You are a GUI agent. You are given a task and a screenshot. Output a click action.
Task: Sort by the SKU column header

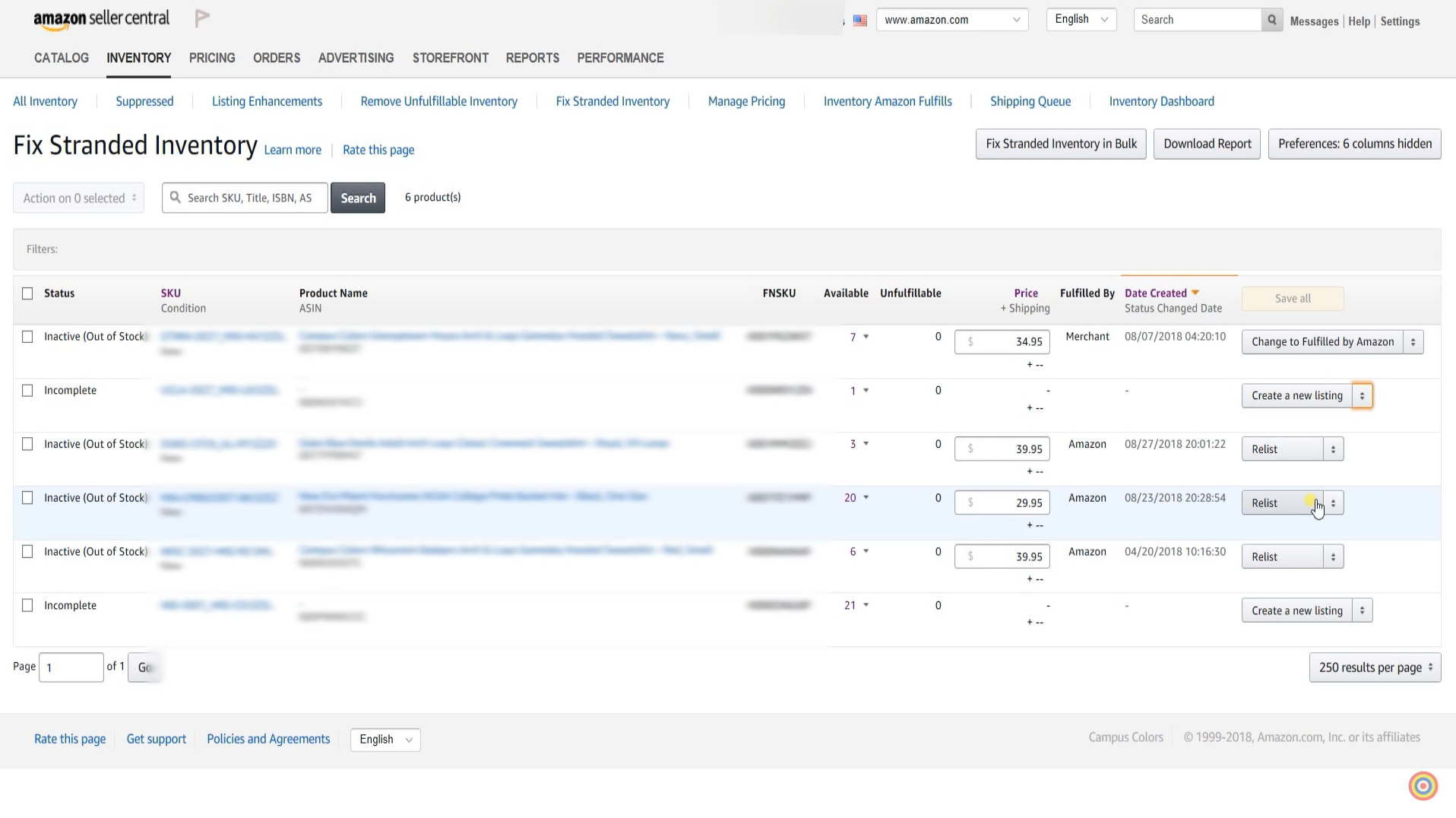(x=170, y=293)
